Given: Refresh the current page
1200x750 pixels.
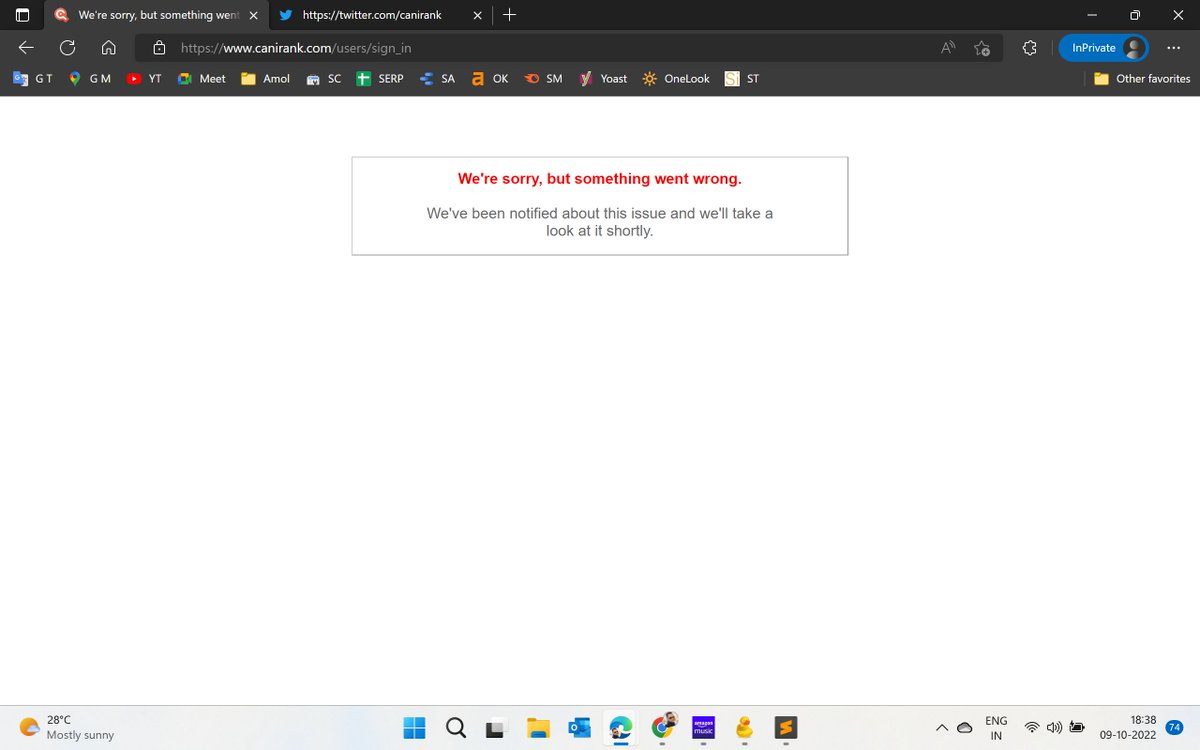Looking at the screenshot, I should point(68,48).
